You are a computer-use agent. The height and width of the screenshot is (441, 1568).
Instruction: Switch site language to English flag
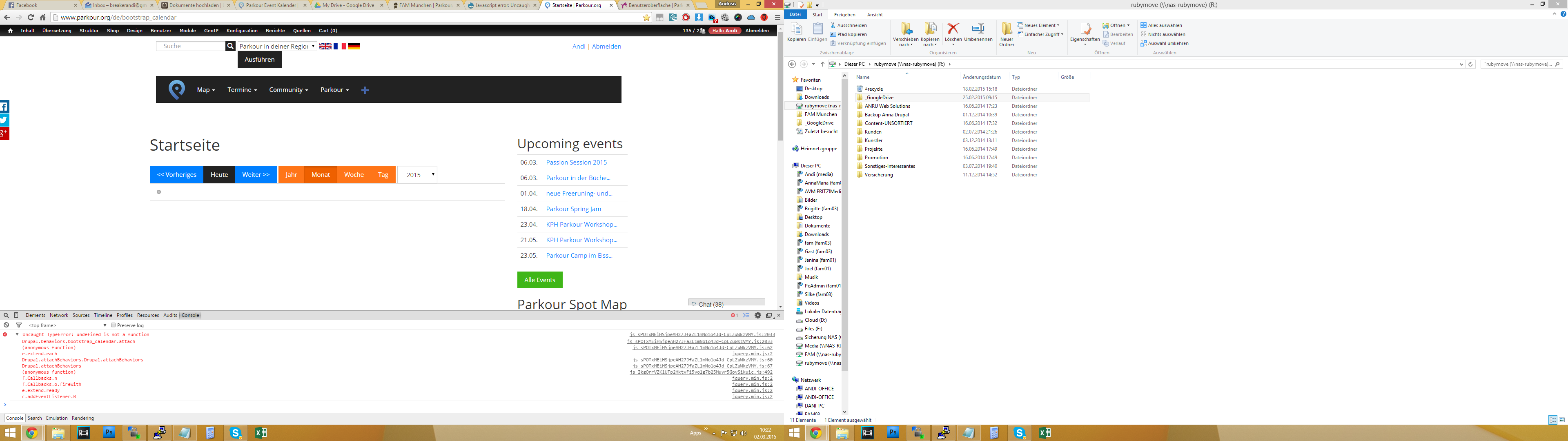[x=326, y=46]
